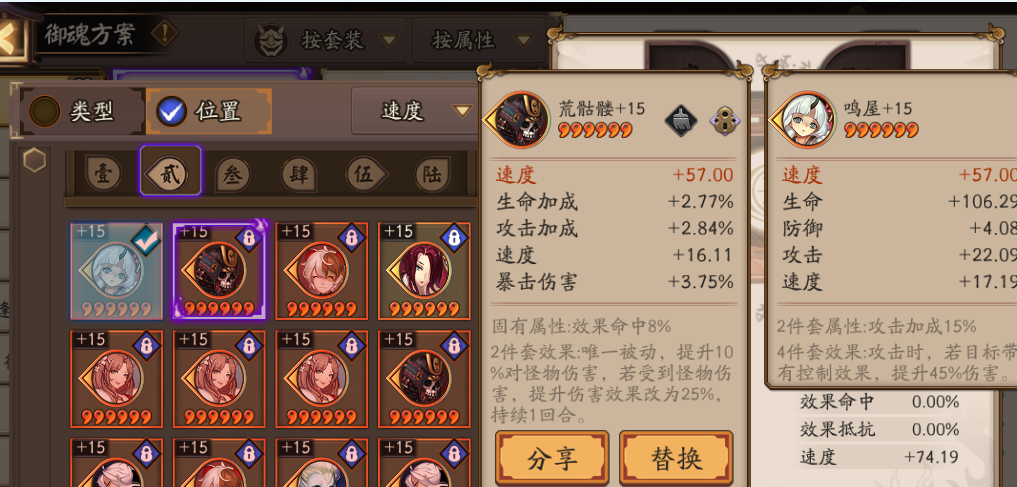Click the brush icon in the 荒骷髅 detail panel
1017x487 pixels.
(x=680, y=121)
